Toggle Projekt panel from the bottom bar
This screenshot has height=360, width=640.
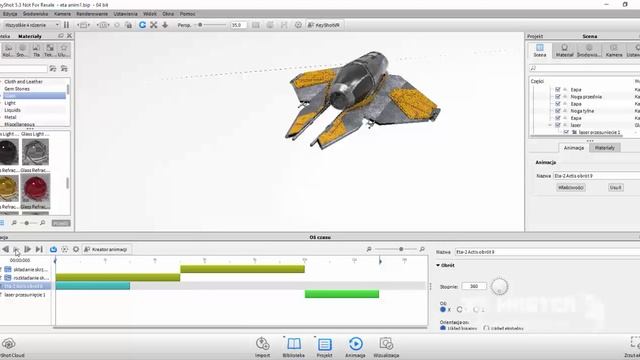pos(324,347)
